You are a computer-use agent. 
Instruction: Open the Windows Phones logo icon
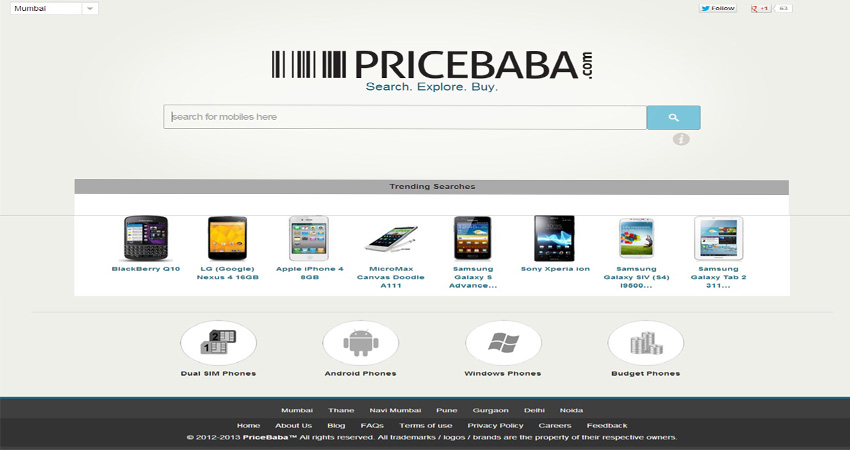[503, 343]
